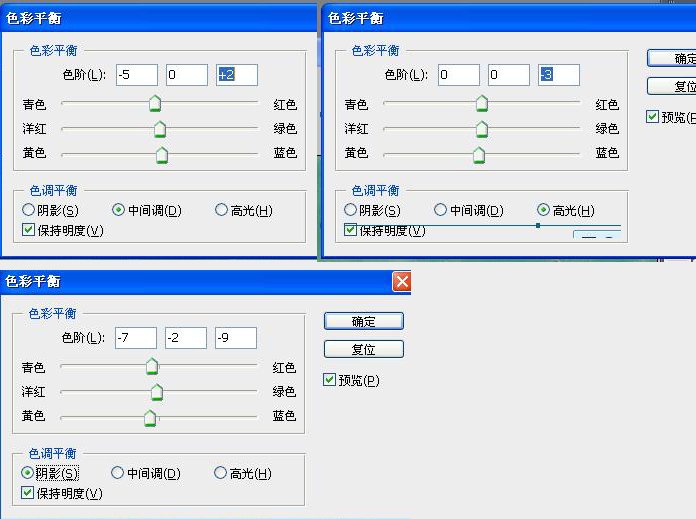Click the middle 0 level field in top-left dialog
This screenshot has height=519, width=696.
[187, 75]
